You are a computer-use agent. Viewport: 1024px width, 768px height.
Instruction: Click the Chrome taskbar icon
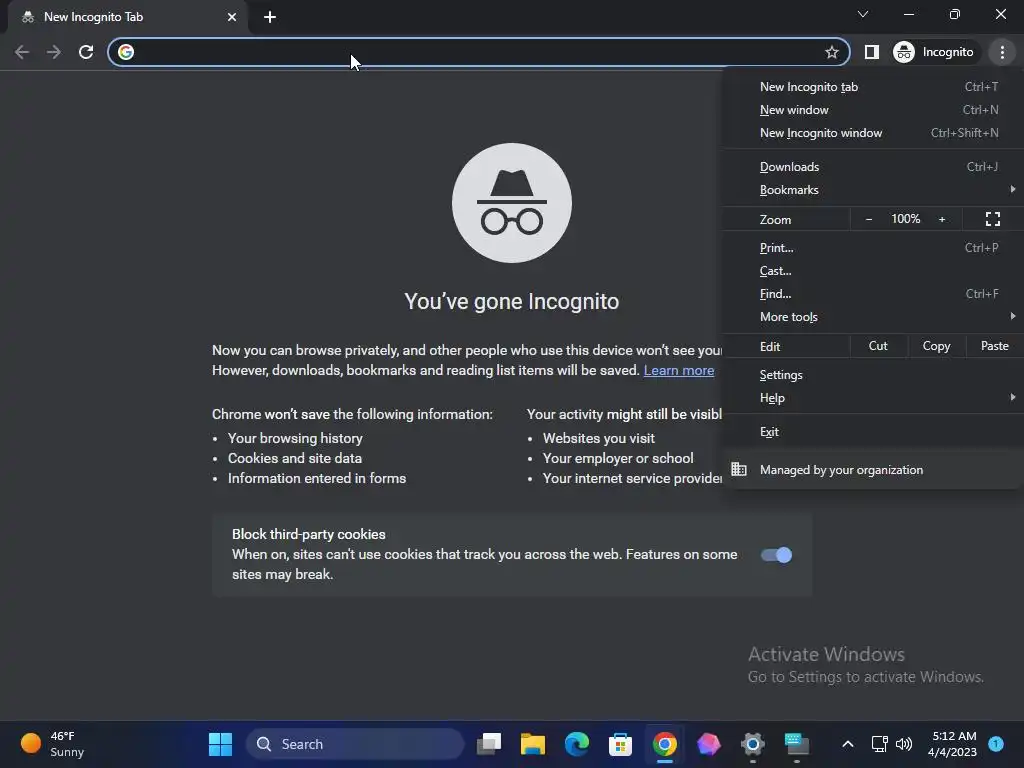[664, 744]
